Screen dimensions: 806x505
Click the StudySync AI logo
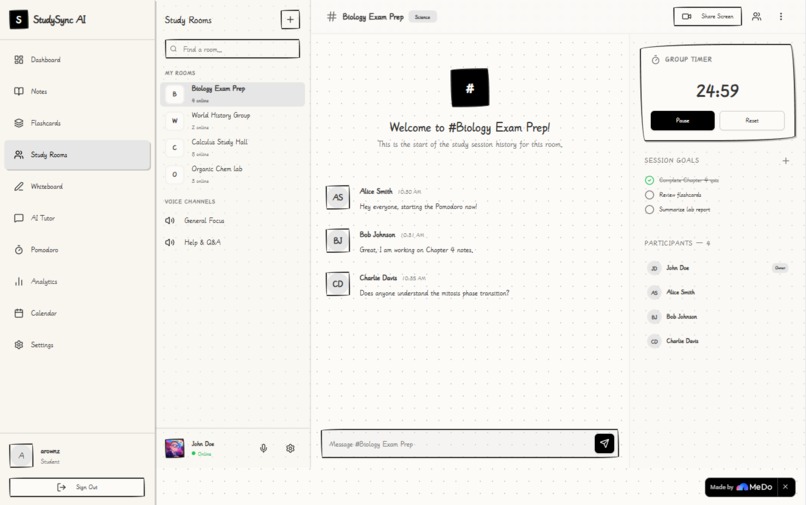point(19,20)
